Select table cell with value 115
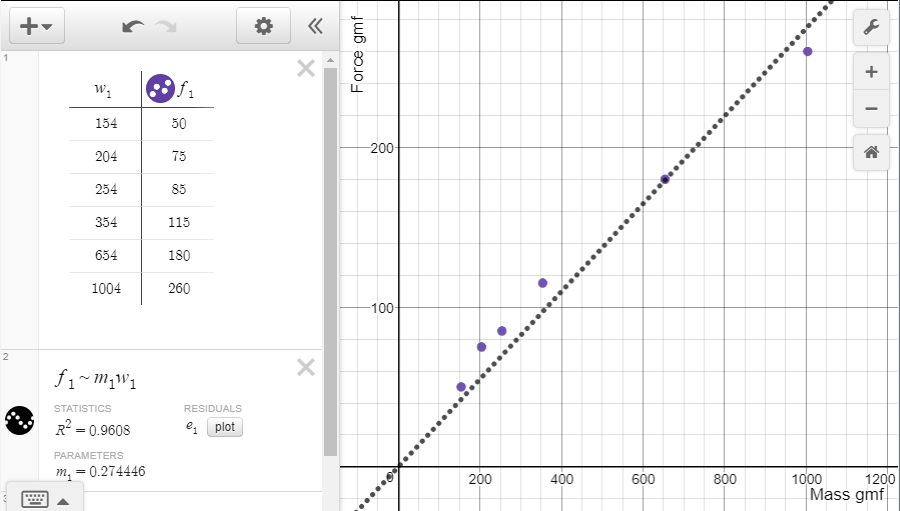Image resolution: width=900 pixels, height=511 pixels. click(x=179, y=222)
